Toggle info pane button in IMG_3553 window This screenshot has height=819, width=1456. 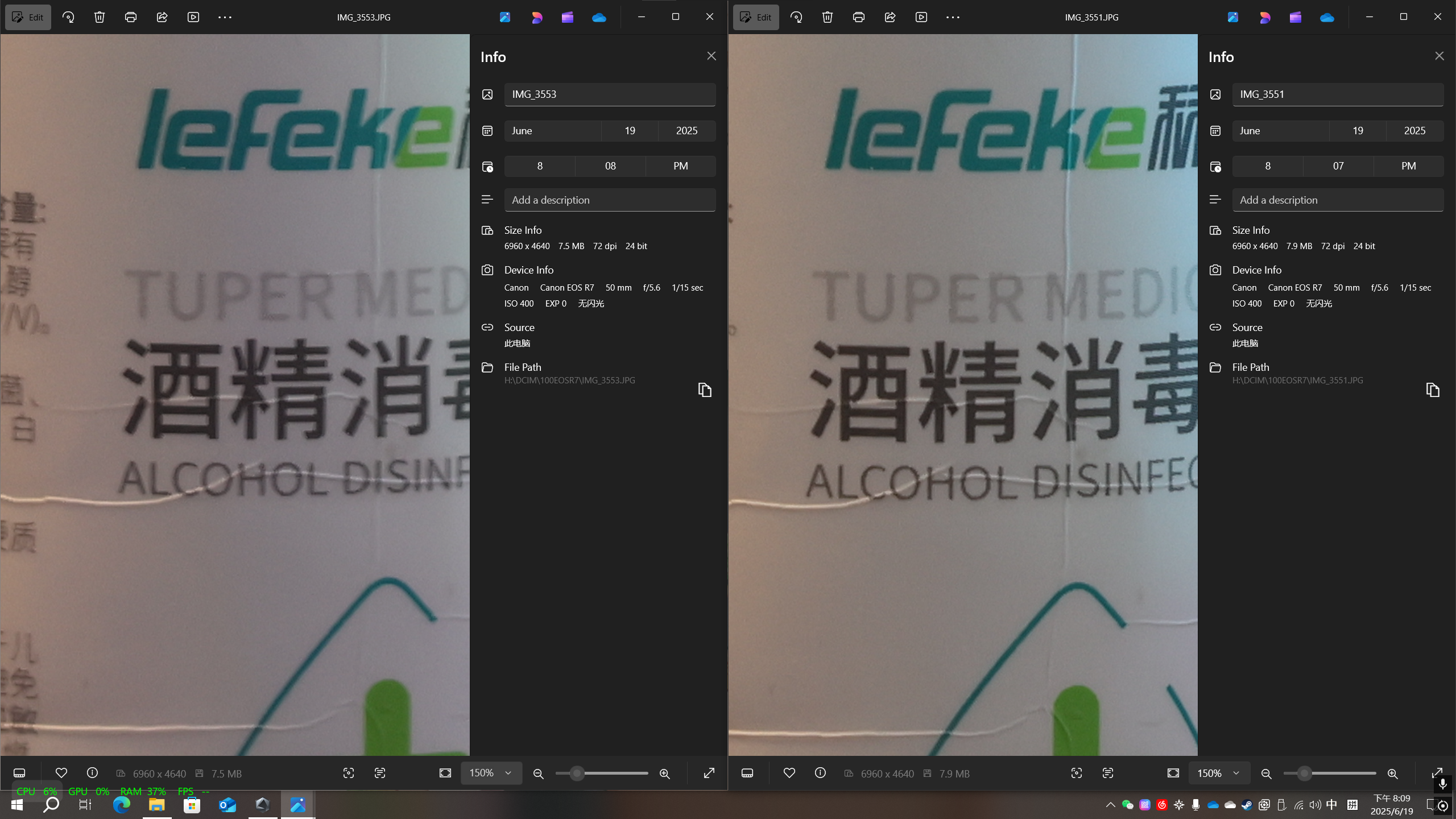(x=92, y=773)
